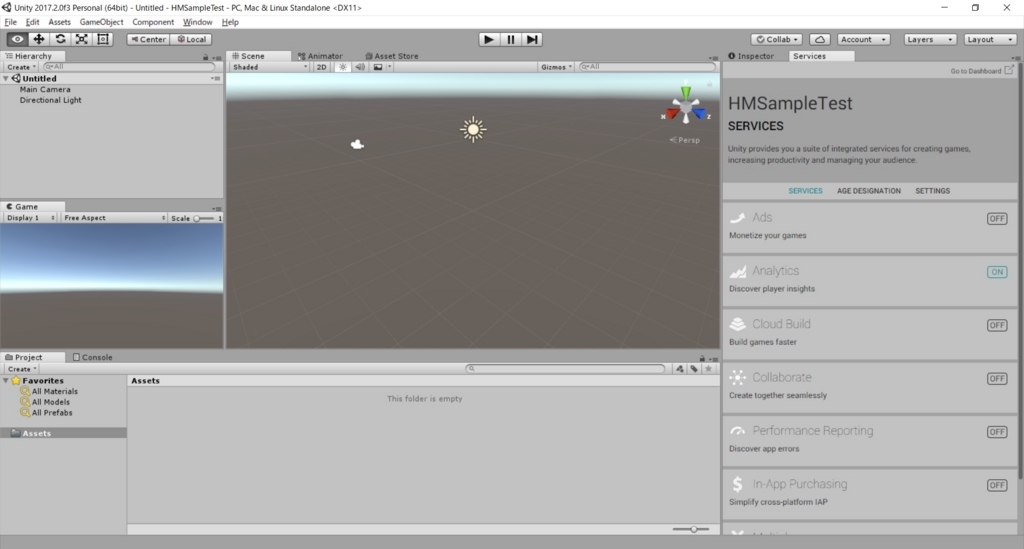Switch to the Inspector tab

point(751,56)
